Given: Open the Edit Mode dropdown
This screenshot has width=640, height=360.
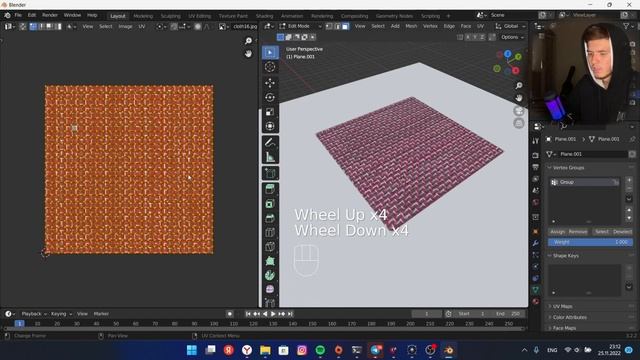Looking at the screenshot, I should [301, 26].
